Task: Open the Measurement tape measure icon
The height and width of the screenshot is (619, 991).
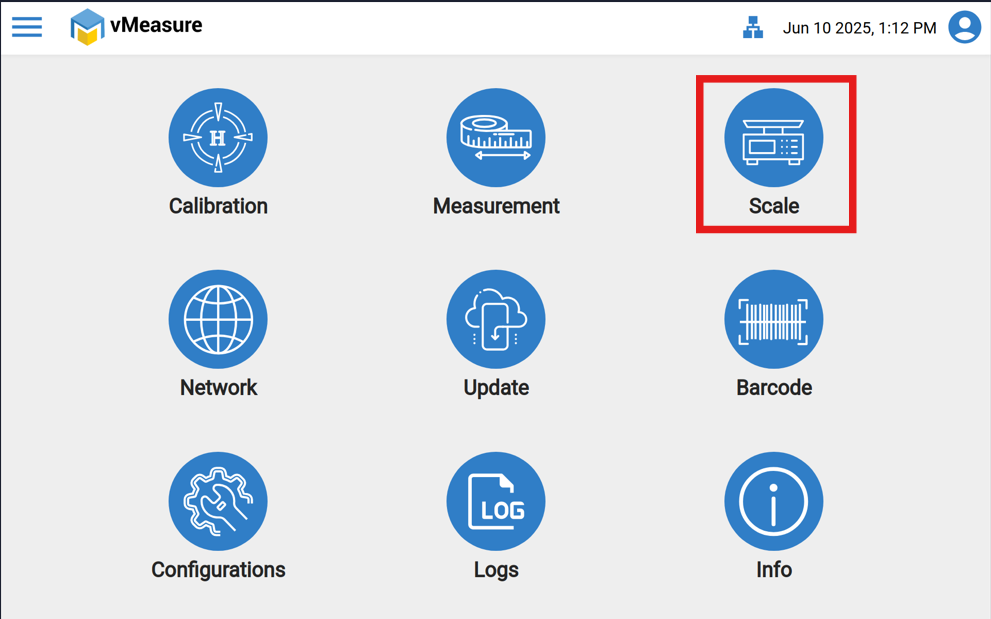Action: [x=496, y=138]
